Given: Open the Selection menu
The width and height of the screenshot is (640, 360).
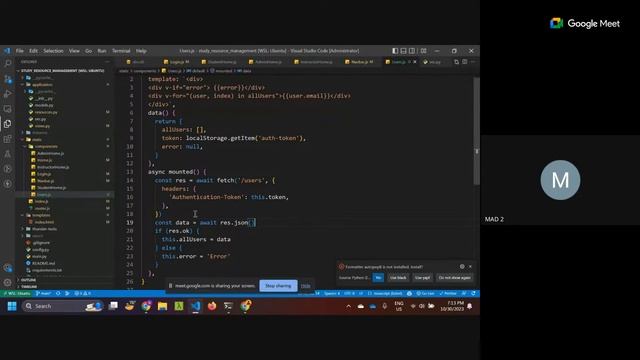Looking at the screenshot, I should (x=53, y=51).
